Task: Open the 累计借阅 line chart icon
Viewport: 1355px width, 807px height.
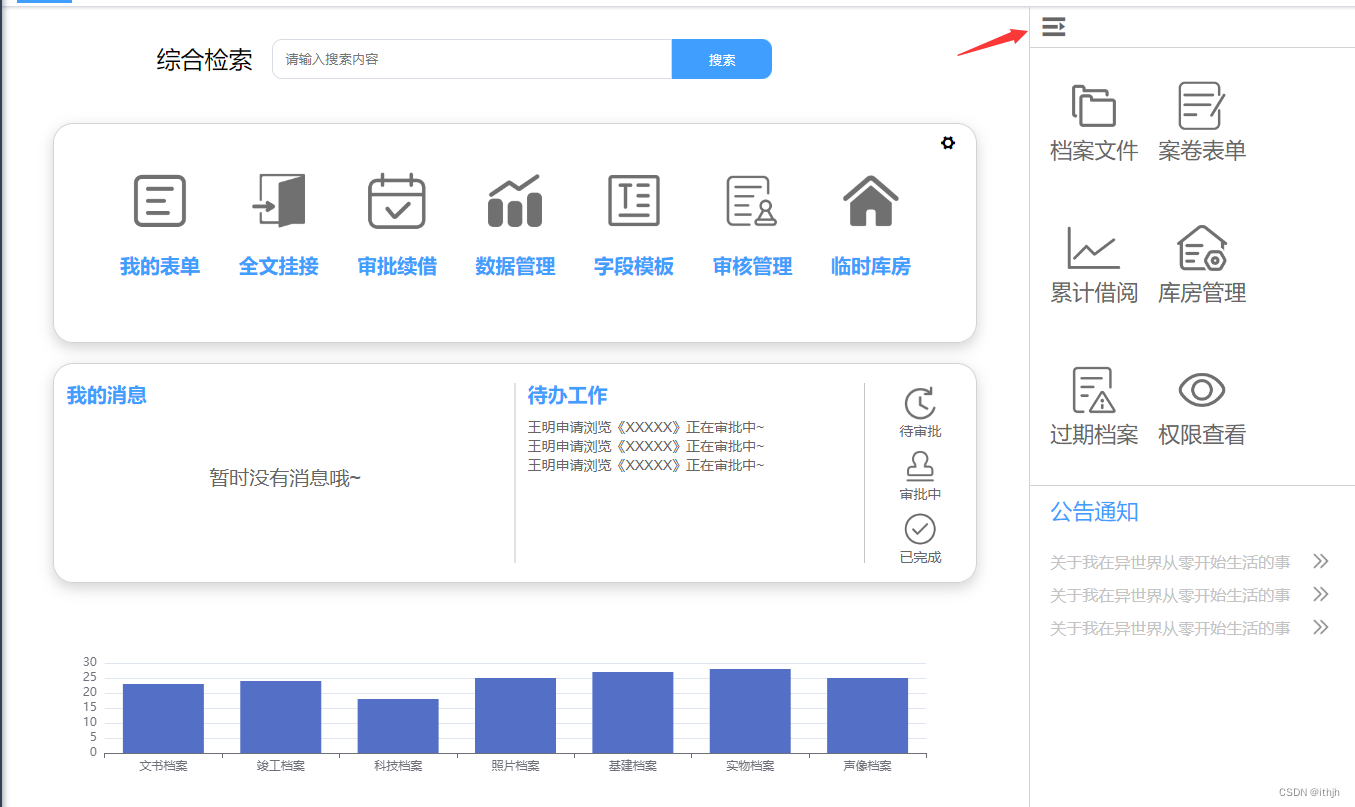Action: (1093, 248)
